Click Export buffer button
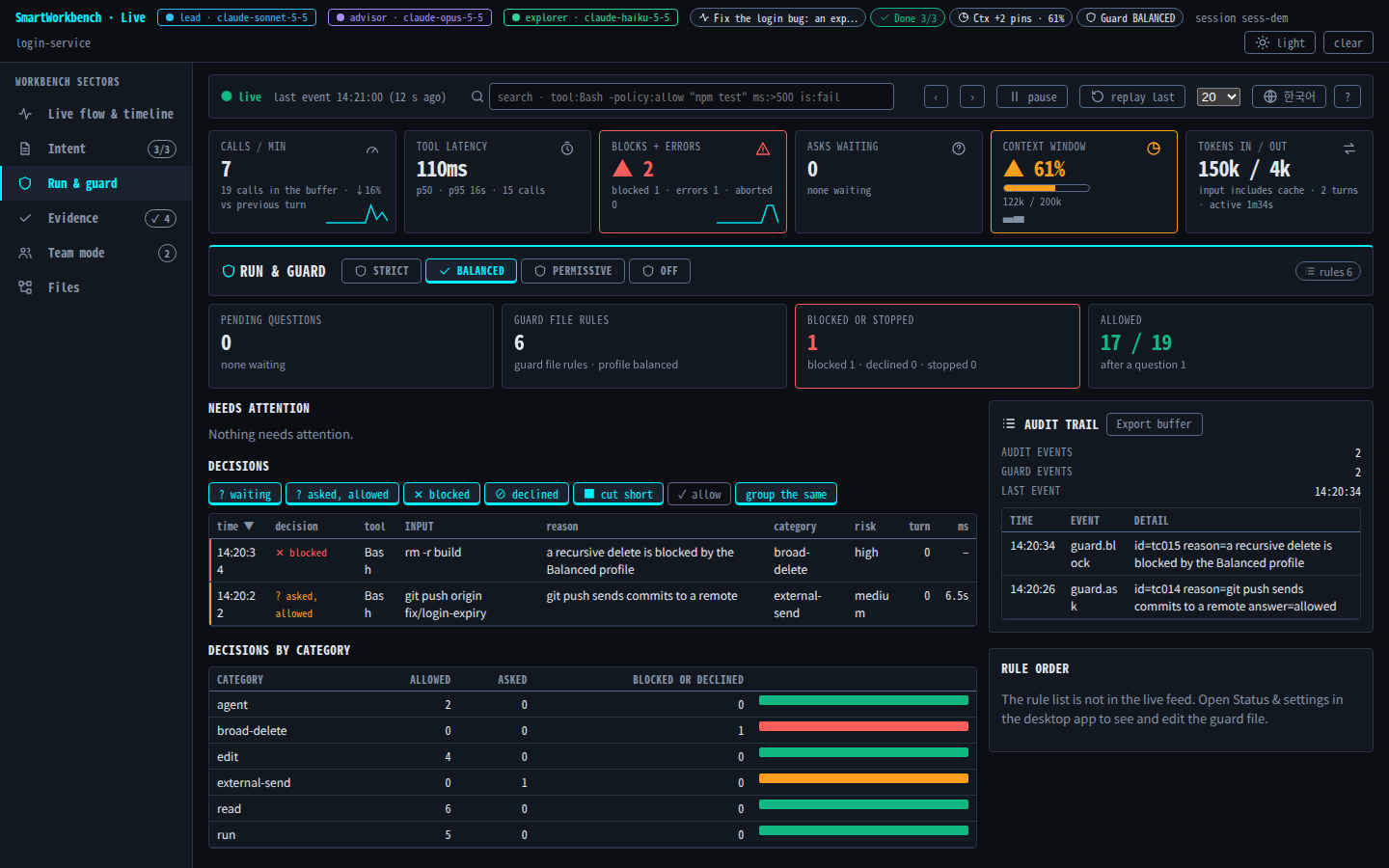1389x868 pixels. point(1154,424)
